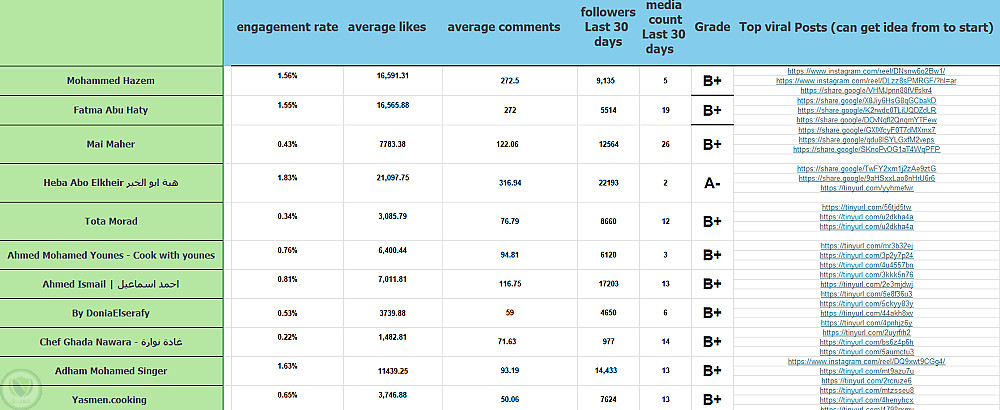Select the media count cell '26'
The width and height of the screenshot is (1000, 410).
[666, 144]
